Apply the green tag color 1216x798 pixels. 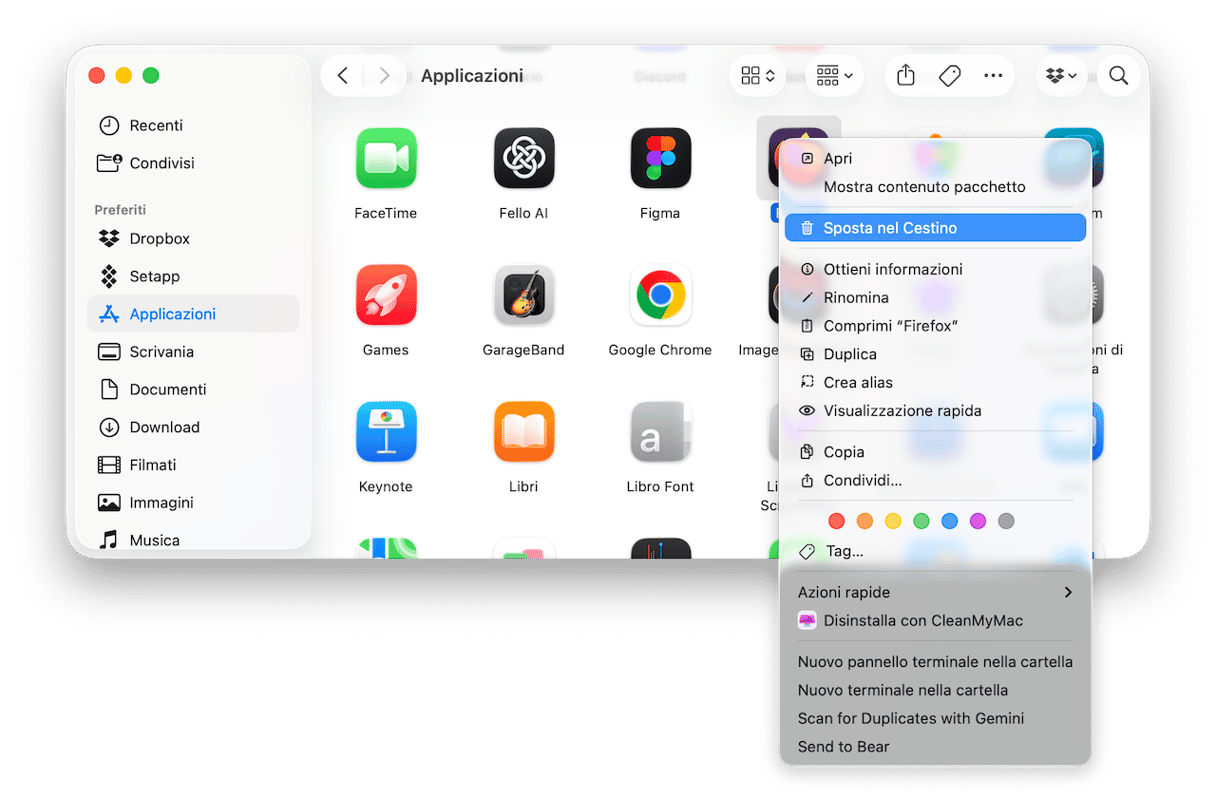pyautogui.click(x=922, y=521)
